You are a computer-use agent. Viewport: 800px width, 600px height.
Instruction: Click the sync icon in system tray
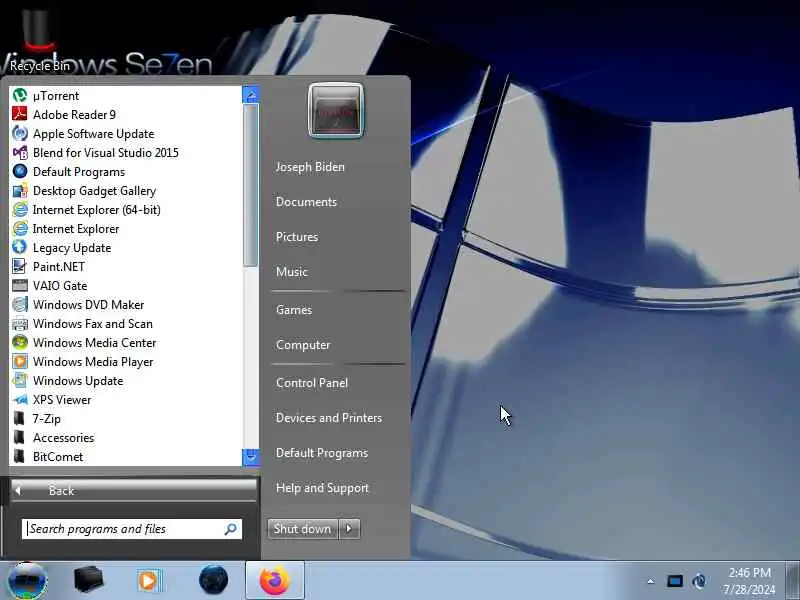pyautogui.click(x=698, y=581)
